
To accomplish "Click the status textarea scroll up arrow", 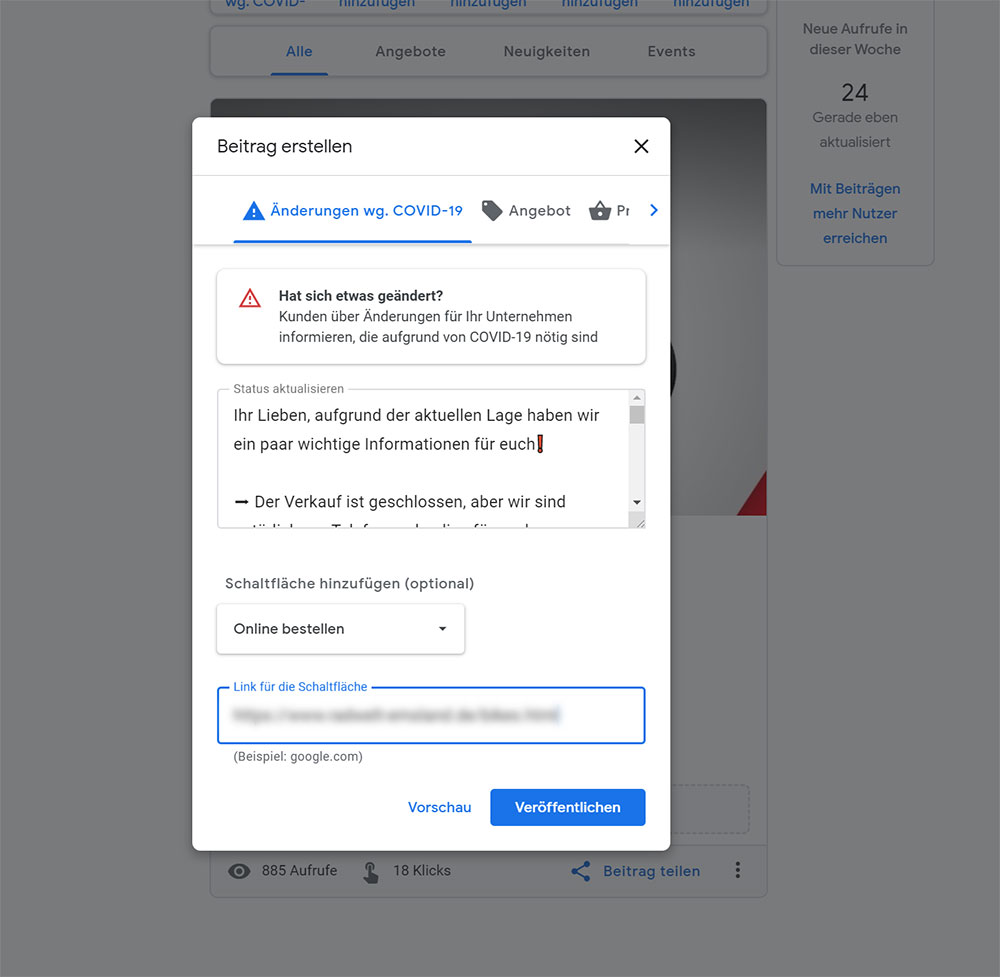I will tap(636, 397).
